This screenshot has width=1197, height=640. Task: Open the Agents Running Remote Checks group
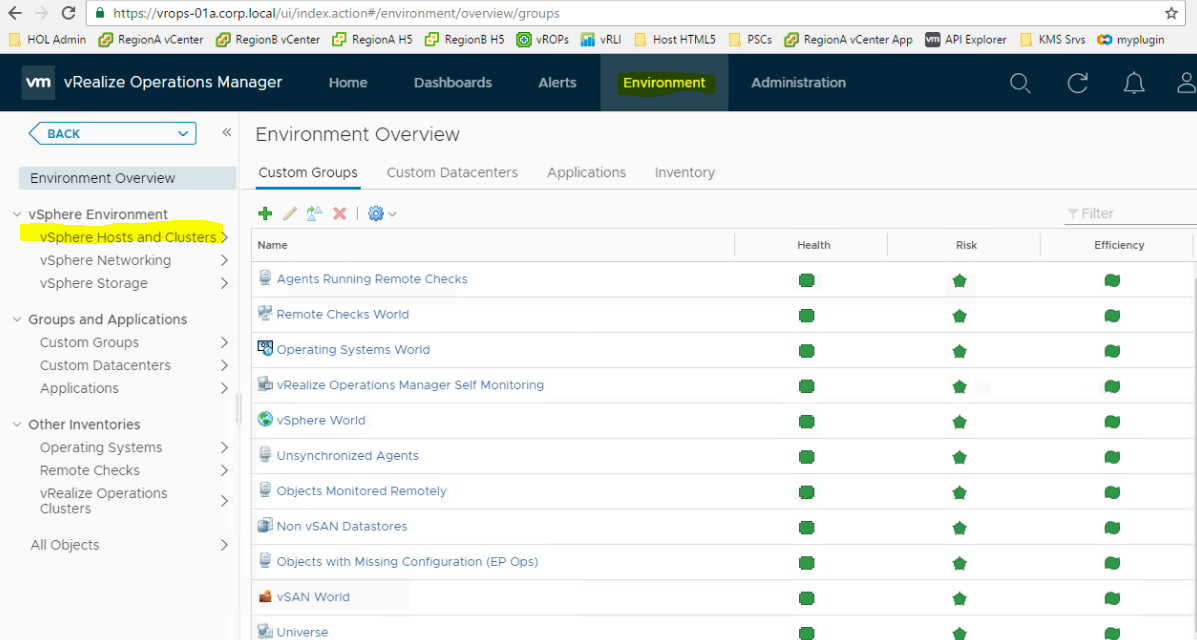(x=372, y=279)
